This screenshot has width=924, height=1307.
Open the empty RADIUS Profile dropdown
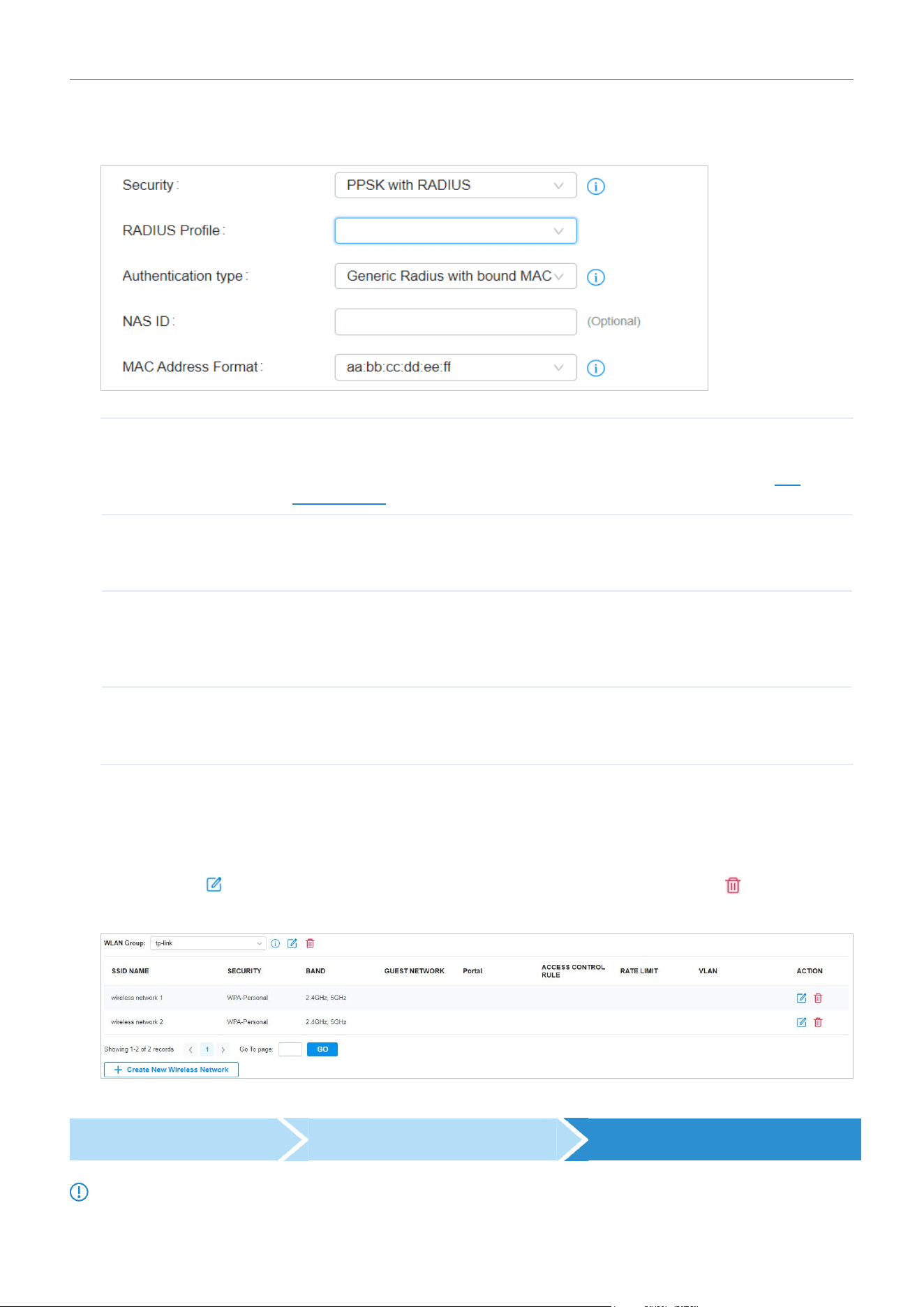pyautogui.click(x=456, y=230)
